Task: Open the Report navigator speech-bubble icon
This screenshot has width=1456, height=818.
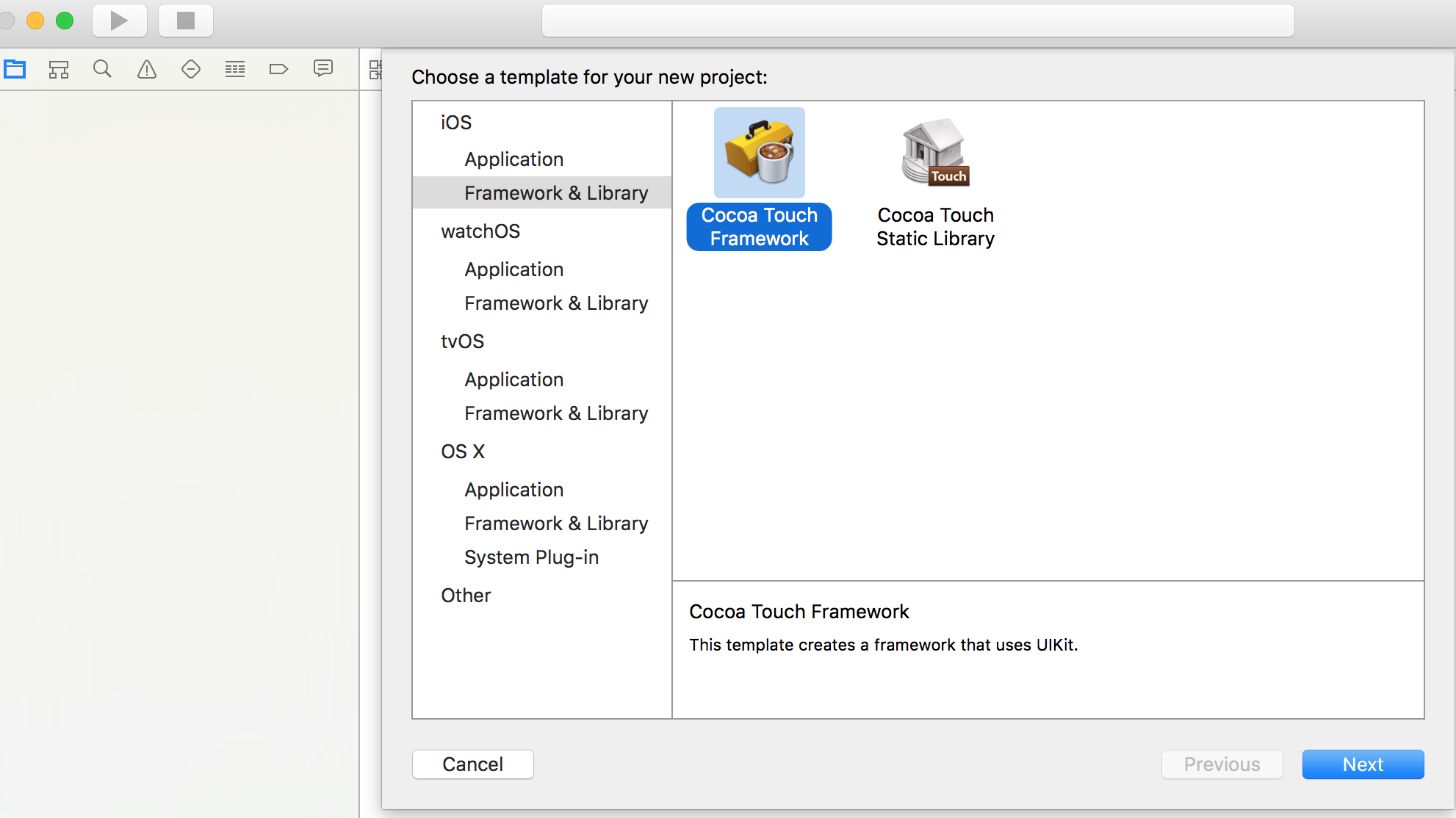Action: [323, 69]
